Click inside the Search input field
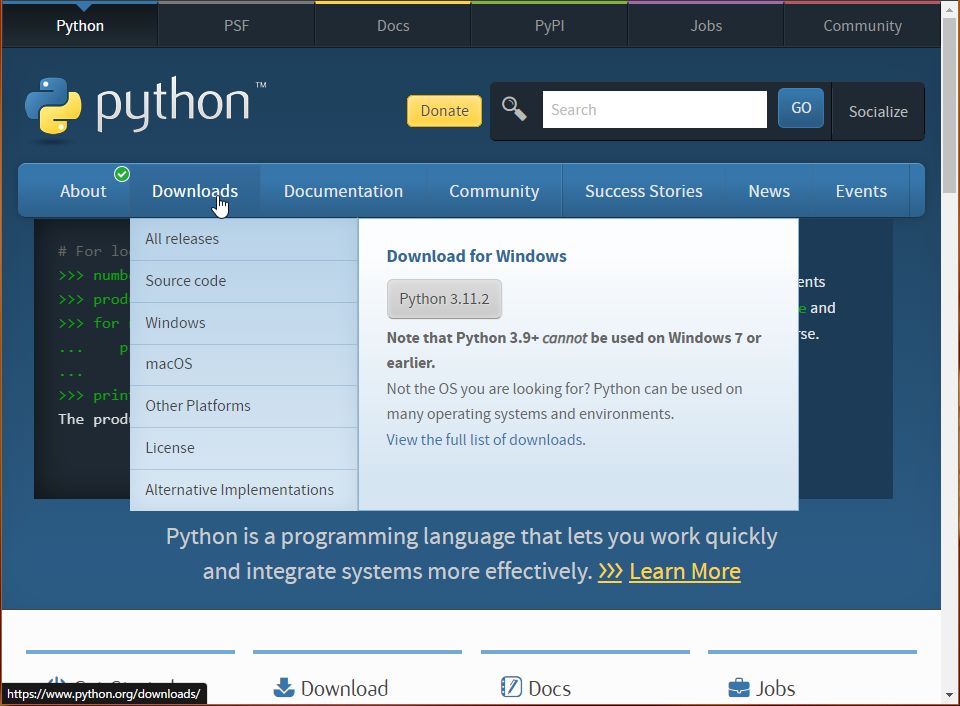 654,110
